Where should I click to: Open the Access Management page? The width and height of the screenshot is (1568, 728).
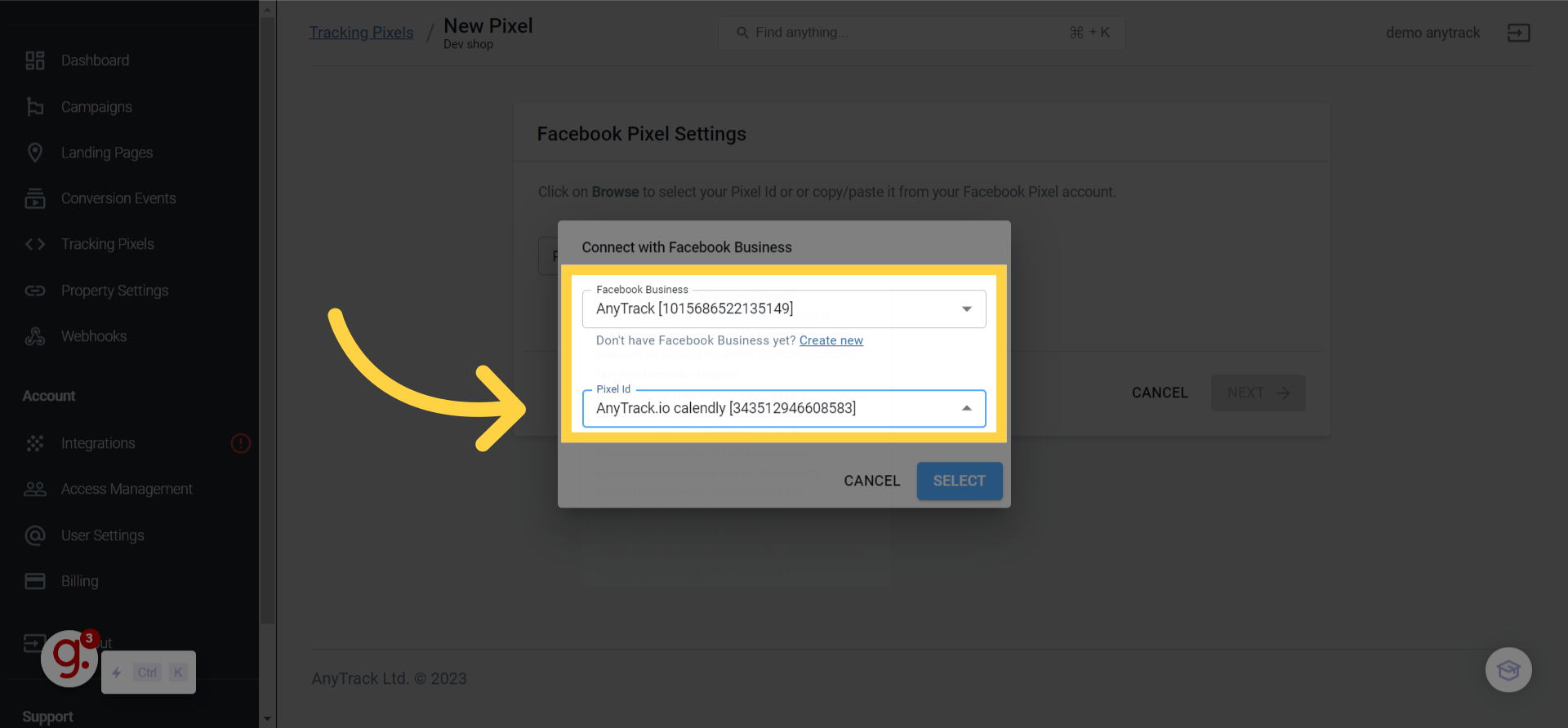coord(127,489)
